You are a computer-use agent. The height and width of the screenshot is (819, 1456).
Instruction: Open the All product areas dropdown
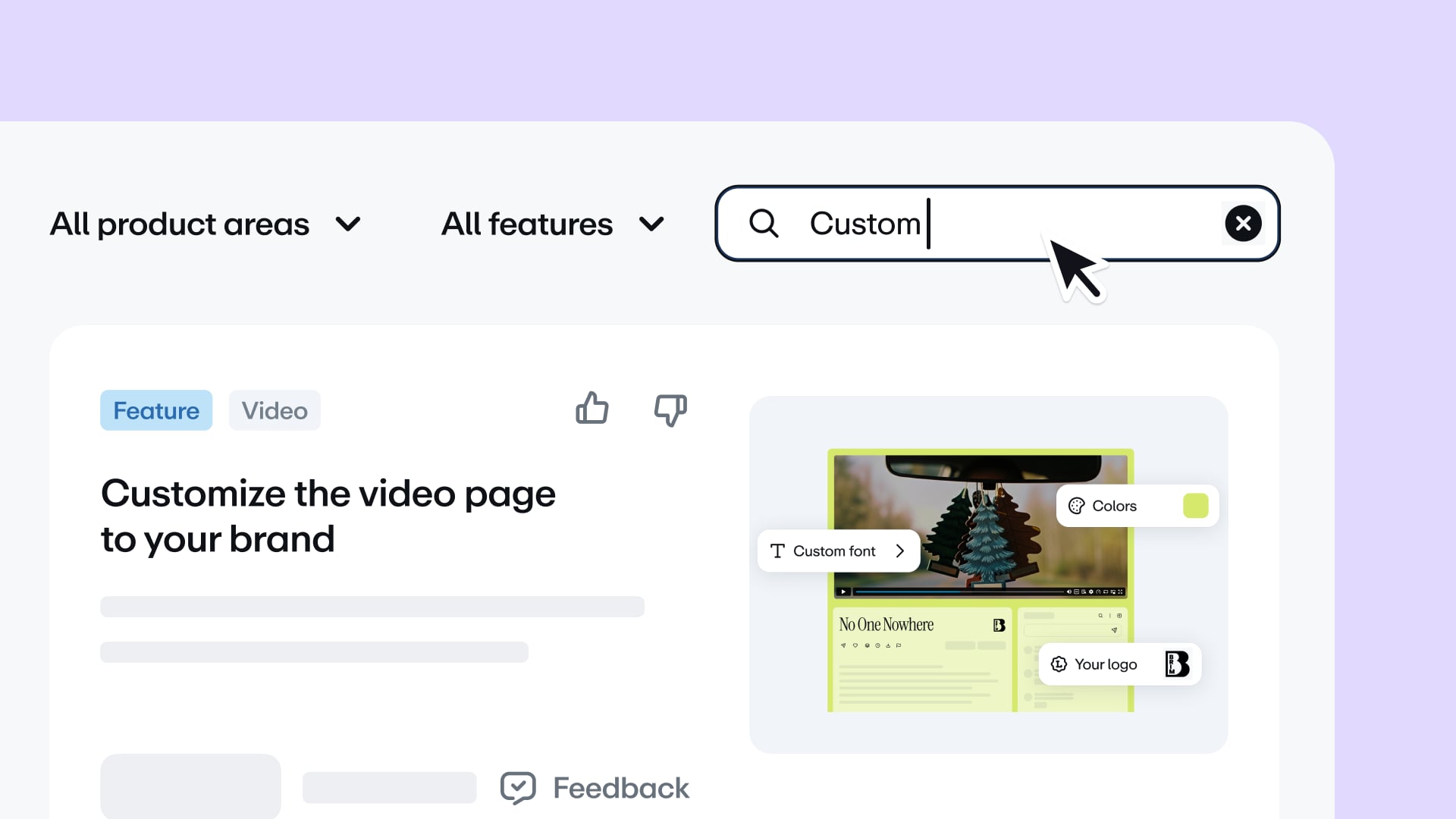[206, 224]
